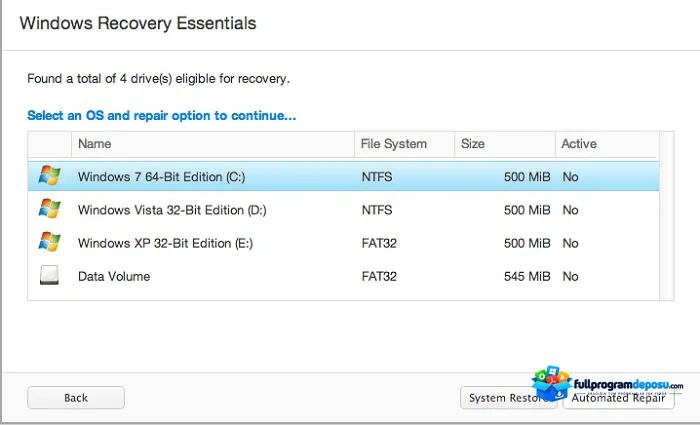Viewport: 700px width, 425px height.
Task: Click the 545 MiB size cell
Action: pos(527,276)
